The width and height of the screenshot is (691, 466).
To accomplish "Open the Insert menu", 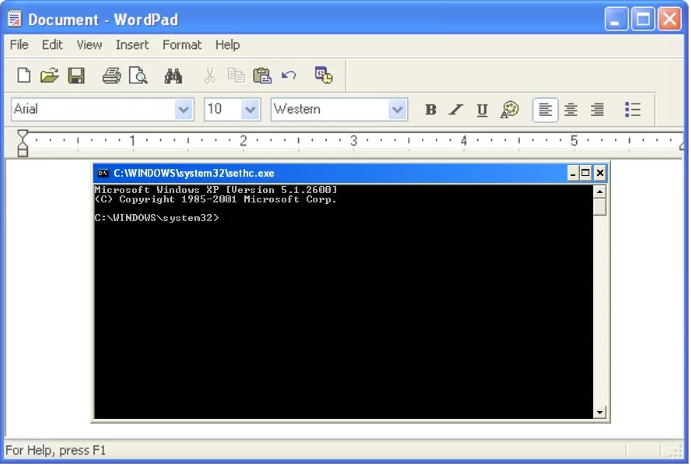I will (x=132, y=45).
